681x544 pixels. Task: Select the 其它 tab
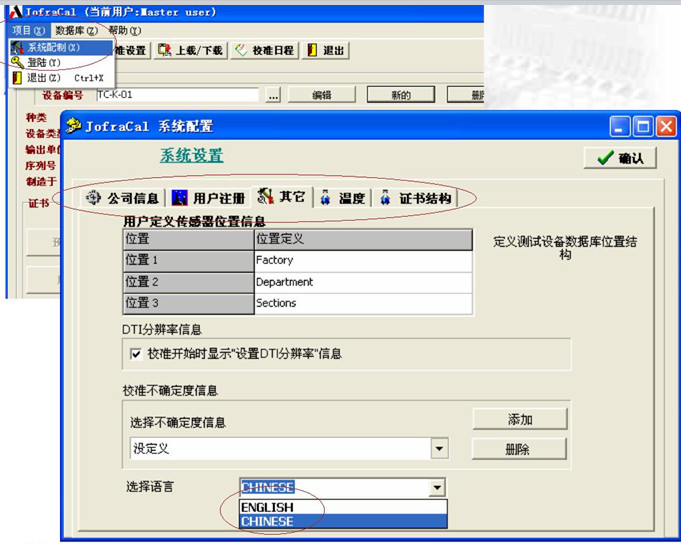tap(282, 197)
